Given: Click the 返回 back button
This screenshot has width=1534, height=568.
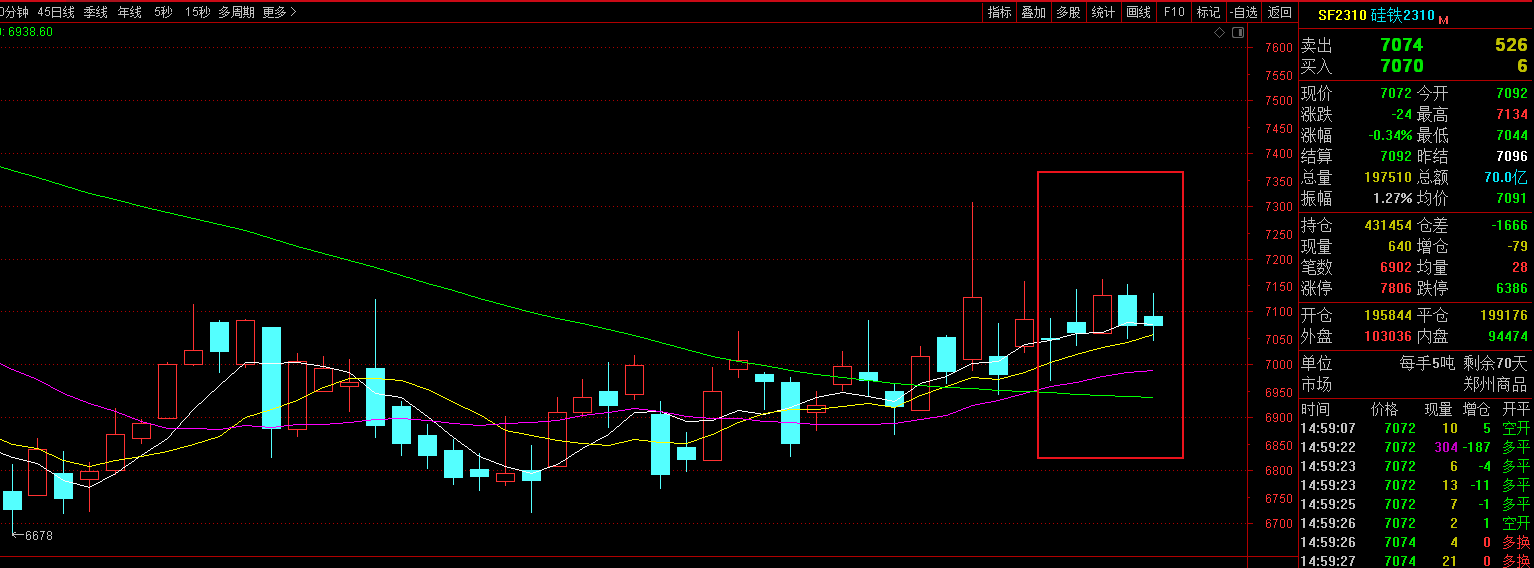Looking at the screenshot, I should pos(1279,12).
